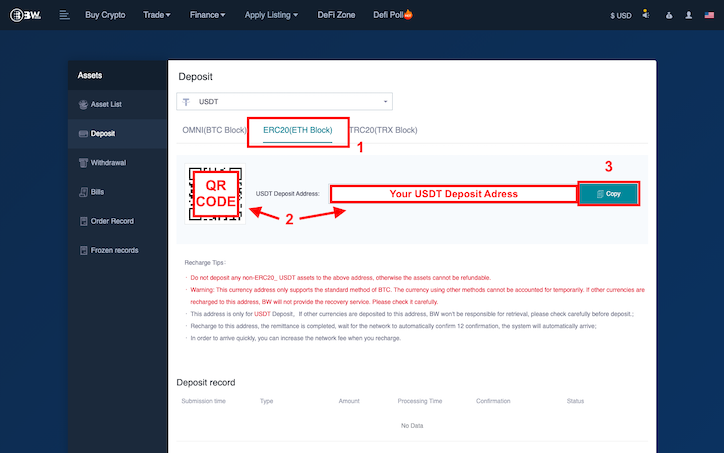Copy the USDT deposit address

[x=608, y=194]
